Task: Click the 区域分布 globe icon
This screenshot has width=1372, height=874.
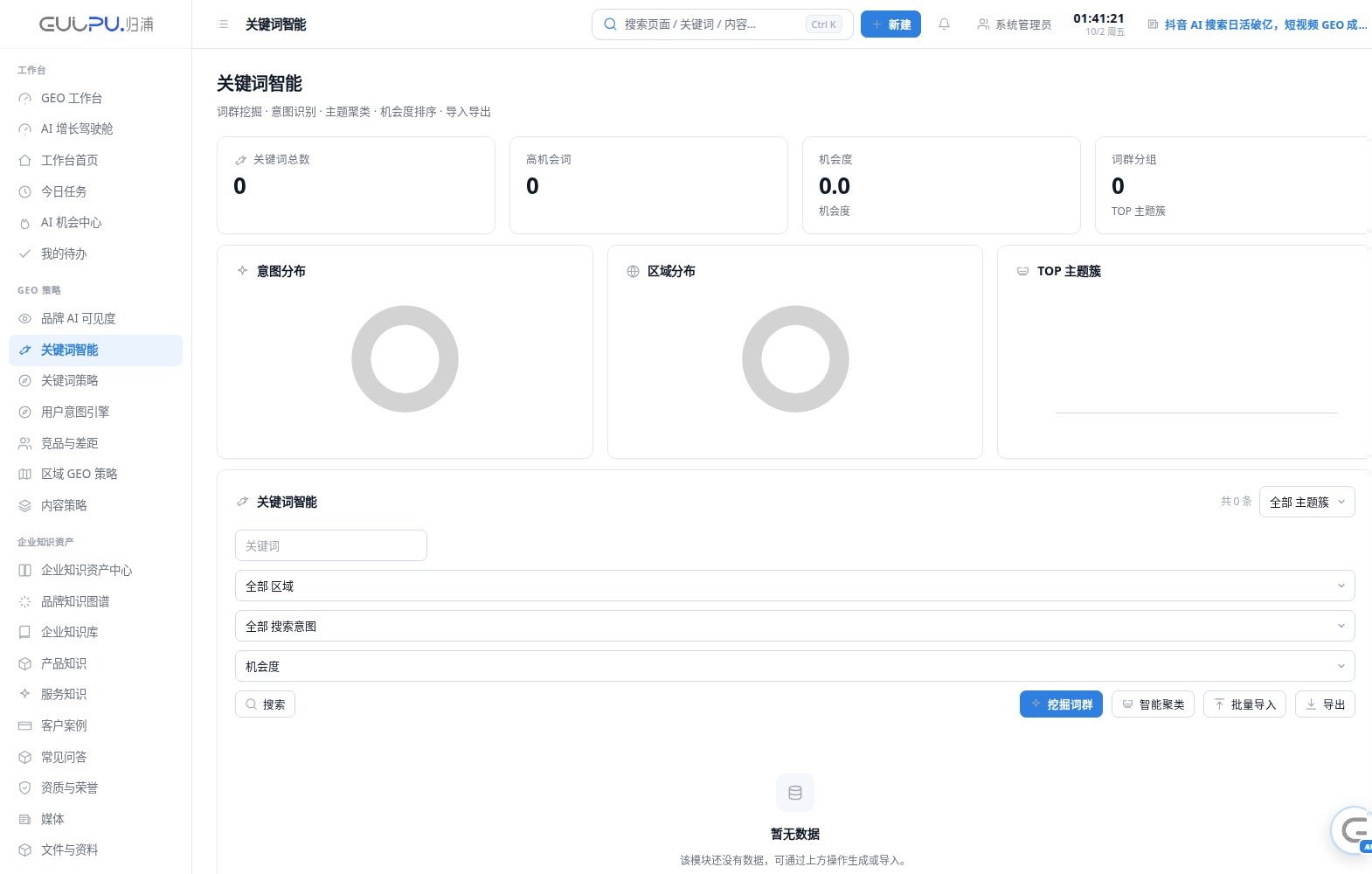Action: pyautogui.click(x=633, y=271)
